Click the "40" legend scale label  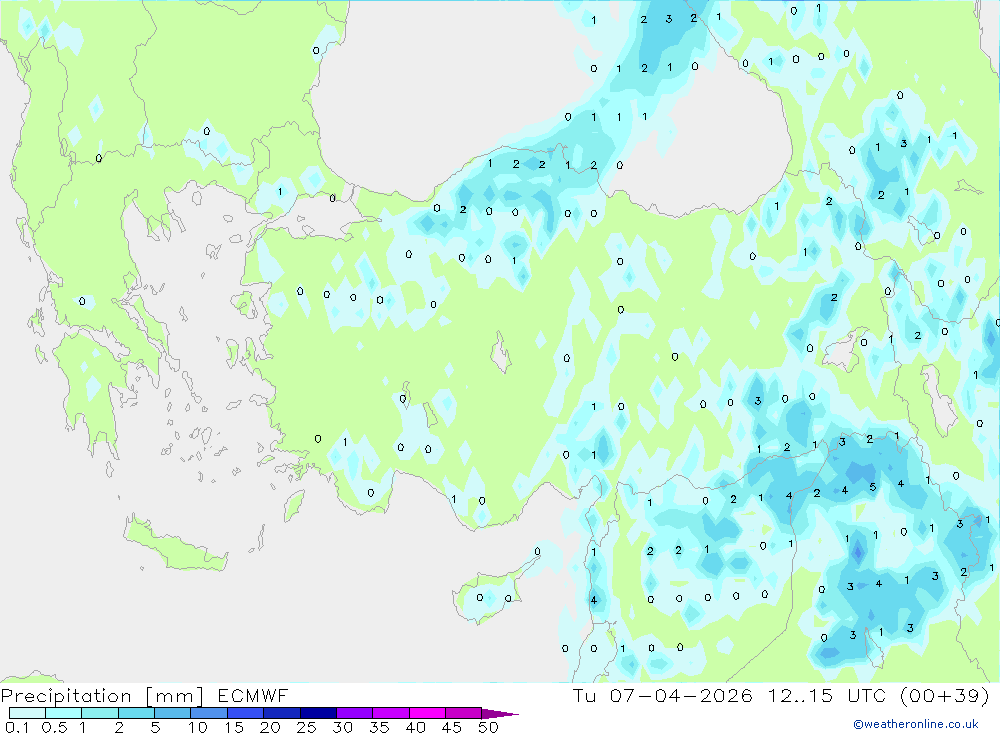pos(416,727)
